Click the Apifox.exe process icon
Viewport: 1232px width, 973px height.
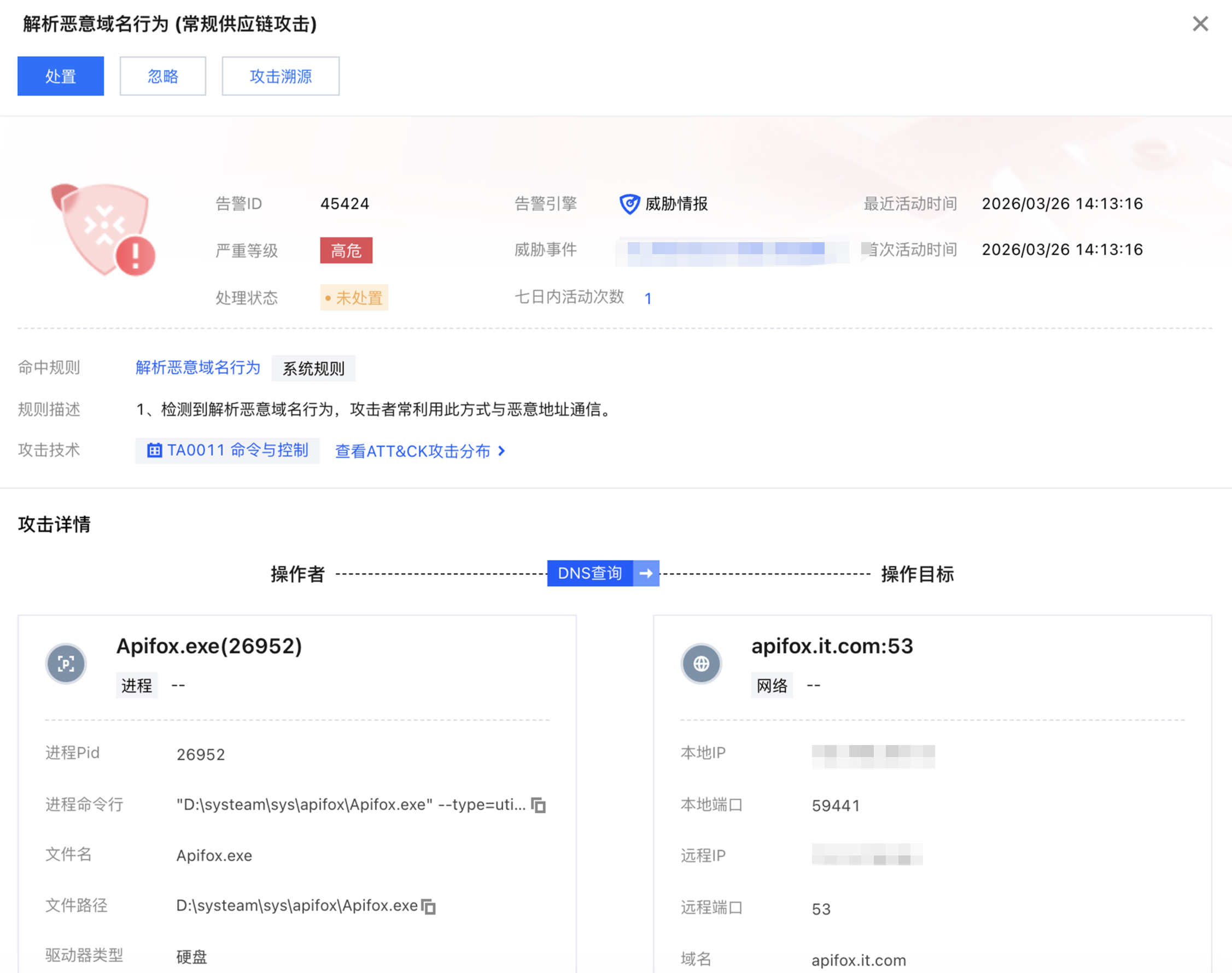(x=66, y=664)
